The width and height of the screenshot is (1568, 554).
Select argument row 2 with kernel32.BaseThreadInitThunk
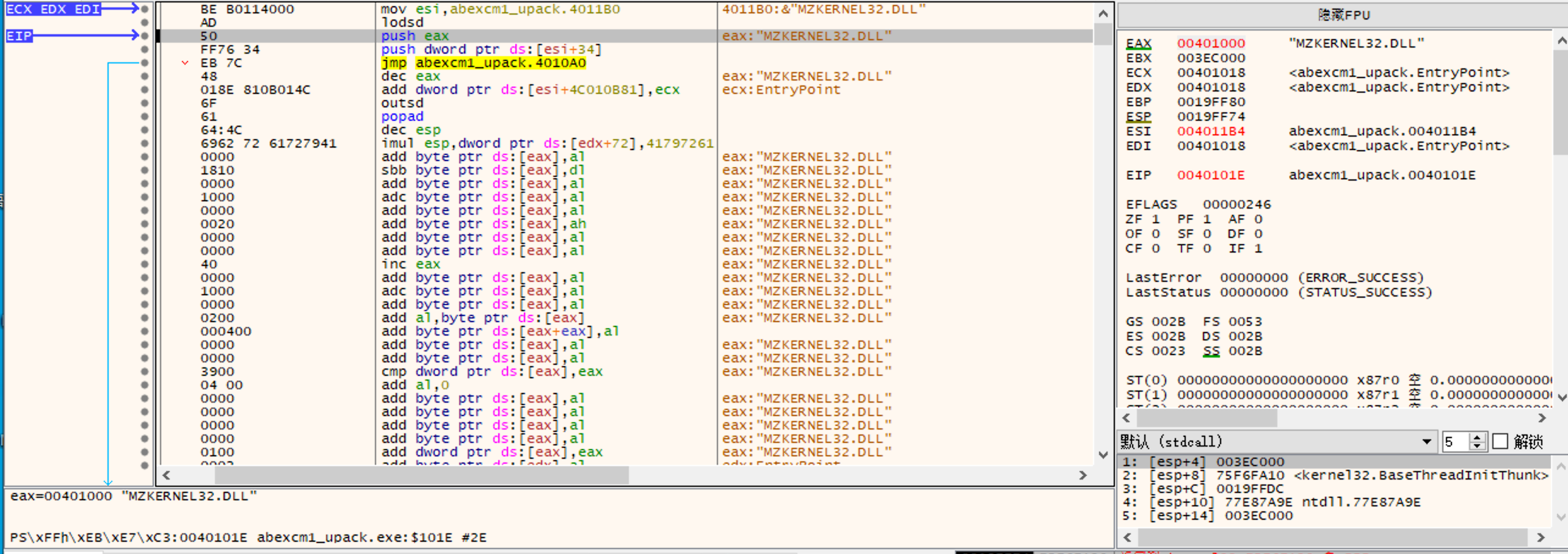pyautogui.click(x=1336, y=475)
